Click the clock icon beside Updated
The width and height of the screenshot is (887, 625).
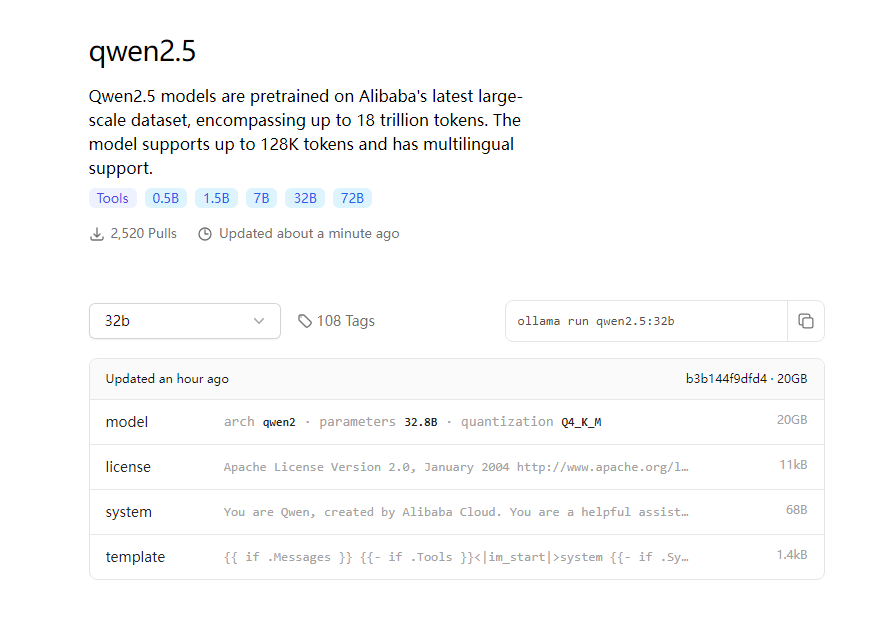coord(205,234)
